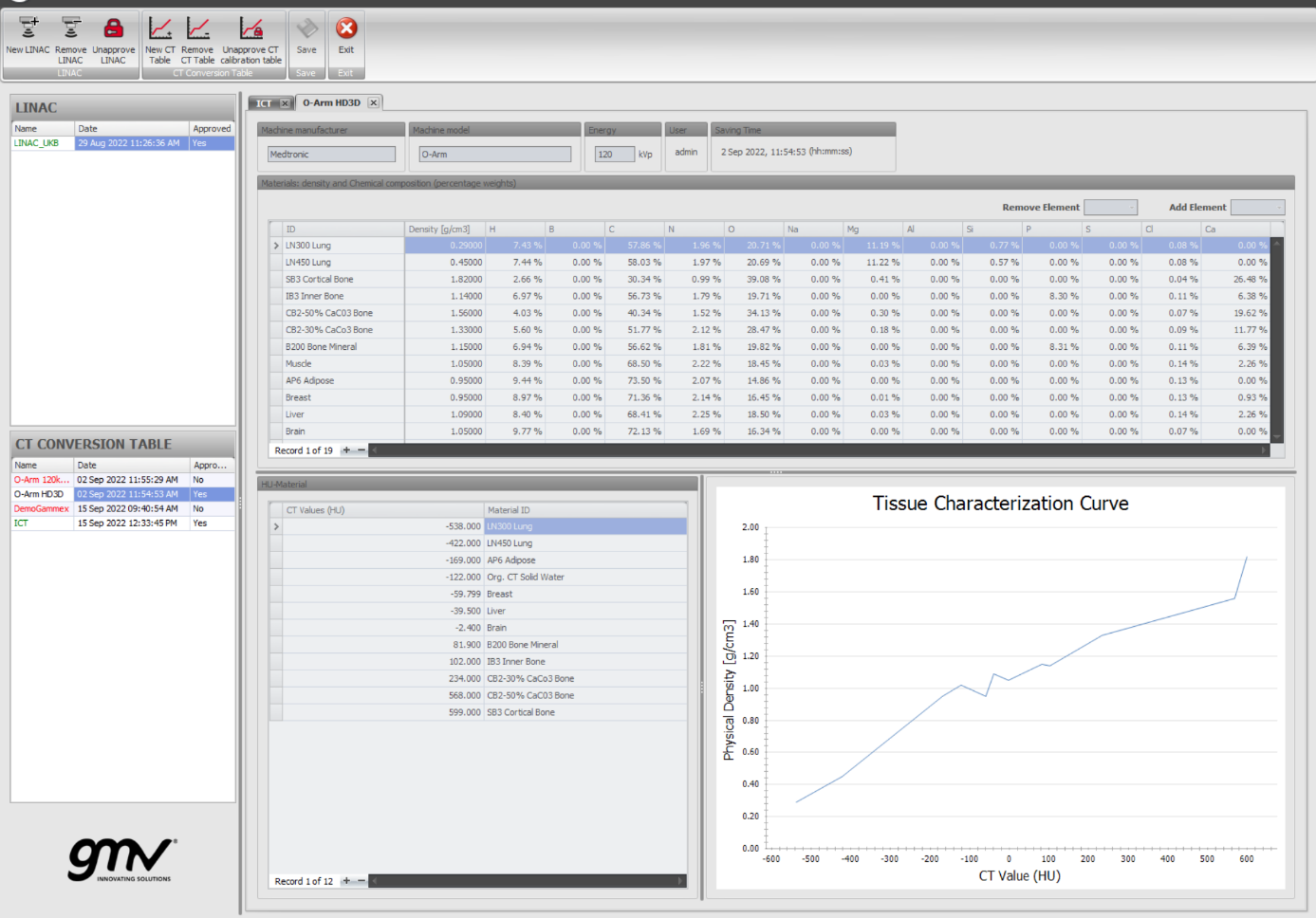Select O-Arm HD3D in CT conversion table
This screenshot has width=1316, height=918.
pyautogui.click(x=123, y=494)
